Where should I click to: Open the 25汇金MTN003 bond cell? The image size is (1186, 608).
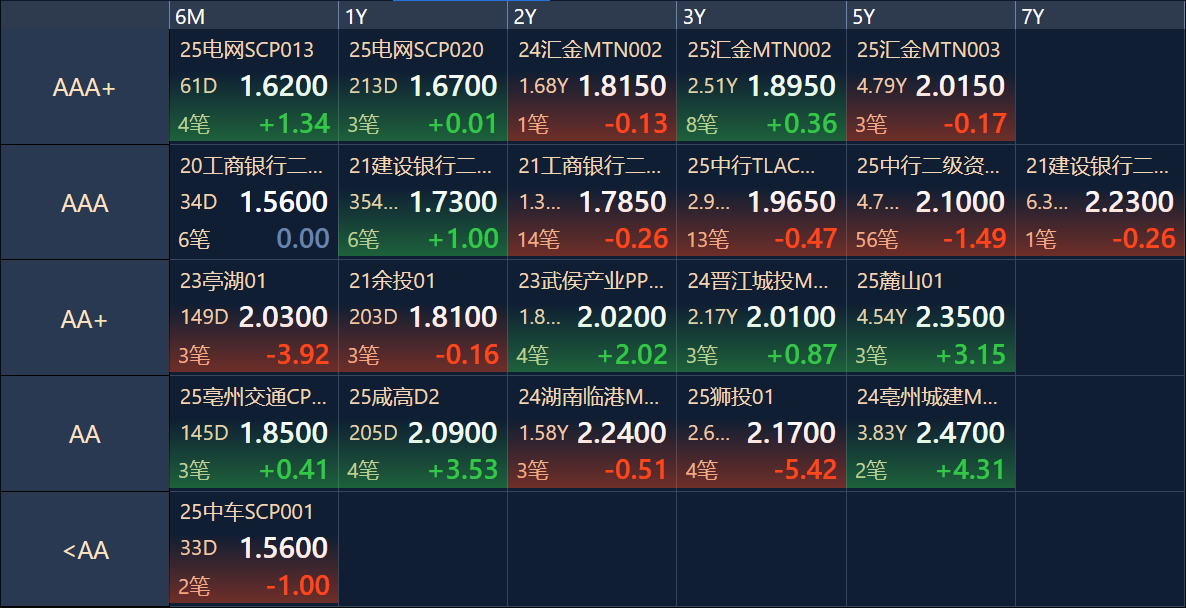click(x=931, y=87)
